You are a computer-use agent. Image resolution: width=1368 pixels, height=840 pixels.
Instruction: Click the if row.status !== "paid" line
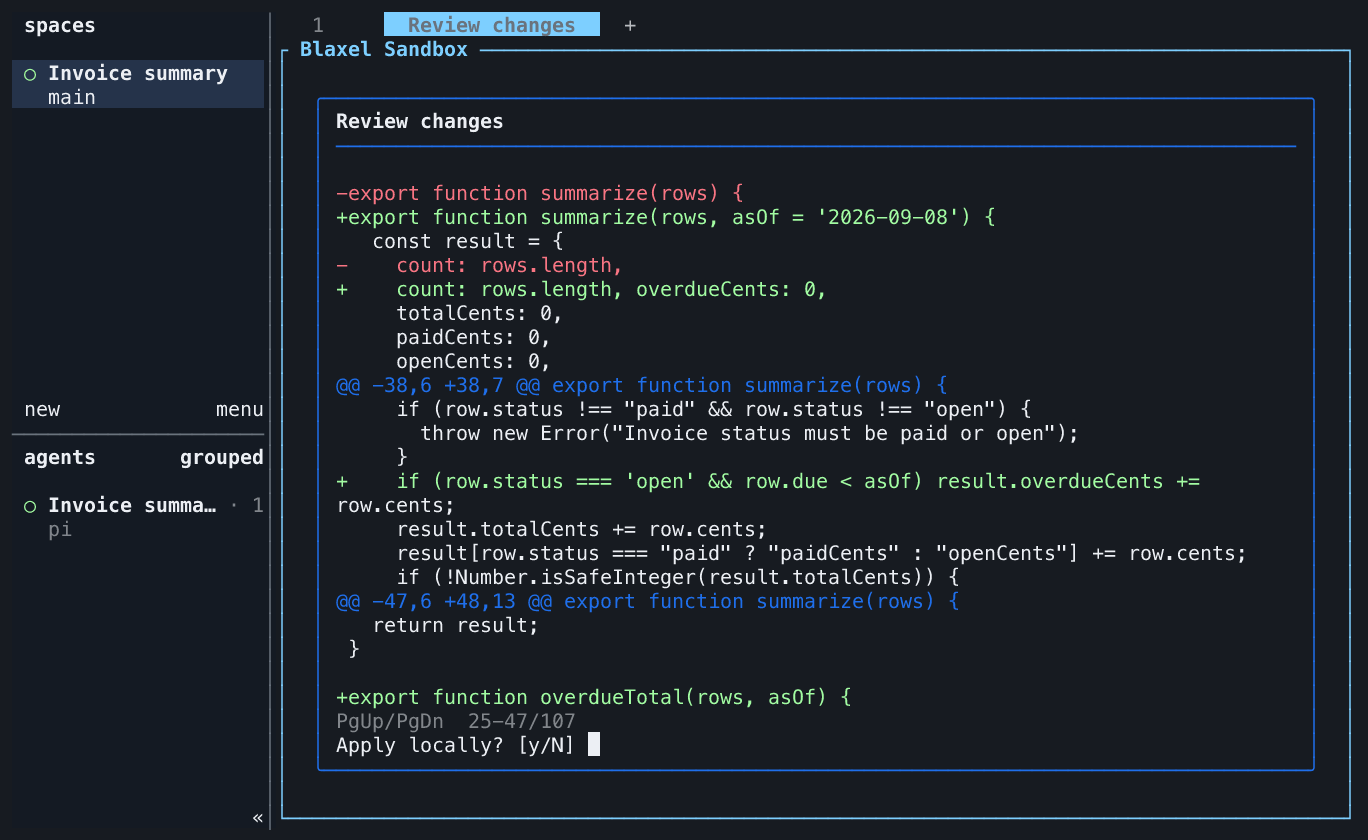(x=714, y=410)
